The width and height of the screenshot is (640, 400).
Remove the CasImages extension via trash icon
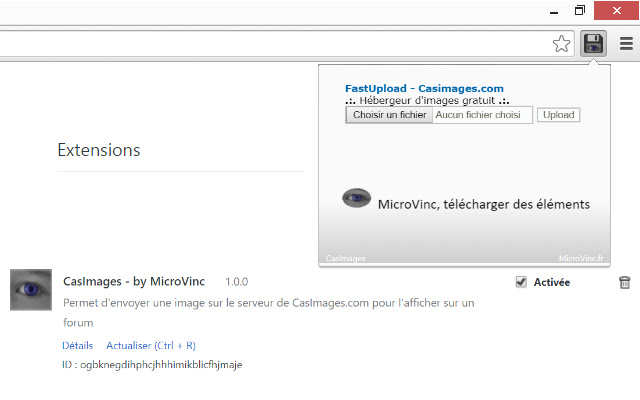click(x=624, y=282)
